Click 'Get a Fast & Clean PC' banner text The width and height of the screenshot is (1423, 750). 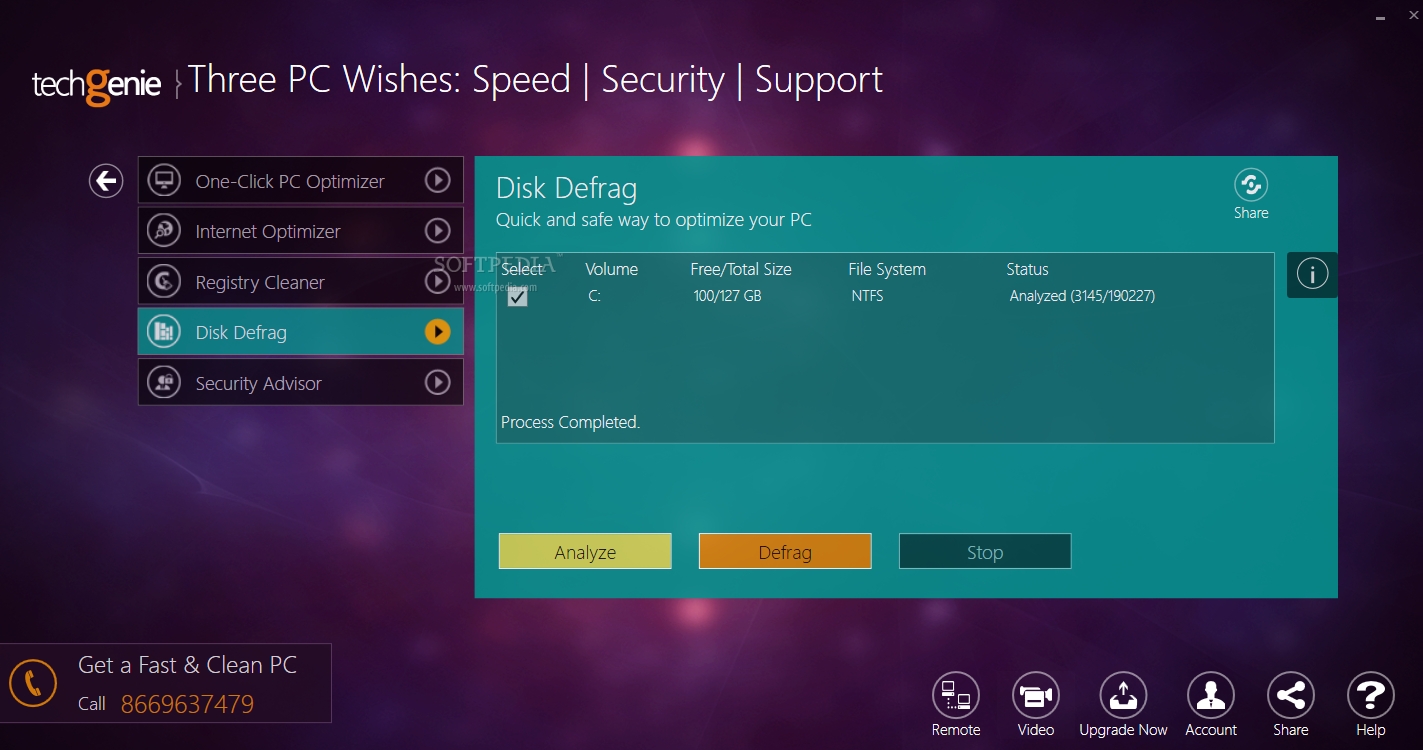[187, 665]
